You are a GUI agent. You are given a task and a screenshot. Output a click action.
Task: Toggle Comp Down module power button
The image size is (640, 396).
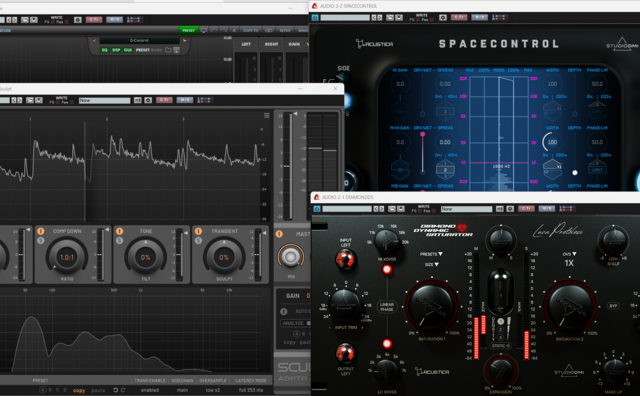click(41, 231)
